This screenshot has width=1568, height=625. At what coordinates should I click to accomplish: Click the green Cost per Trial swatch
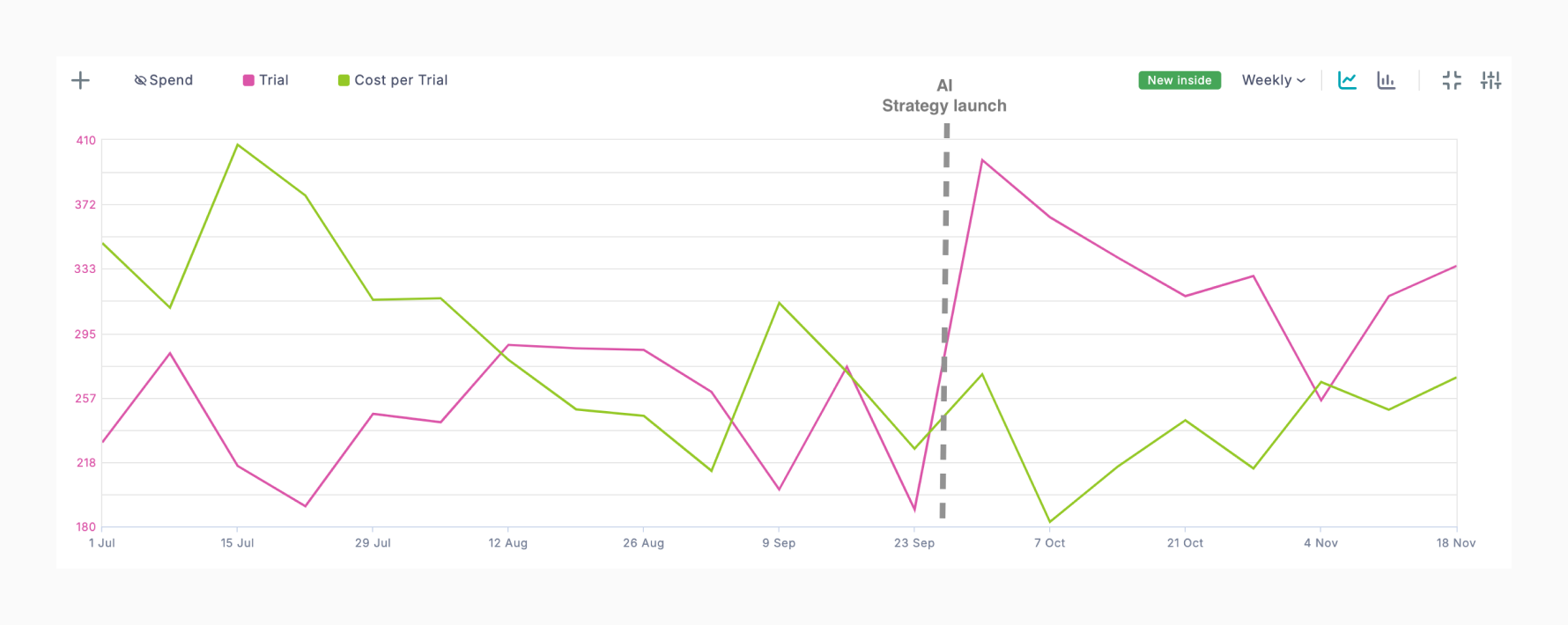point(344,80)
